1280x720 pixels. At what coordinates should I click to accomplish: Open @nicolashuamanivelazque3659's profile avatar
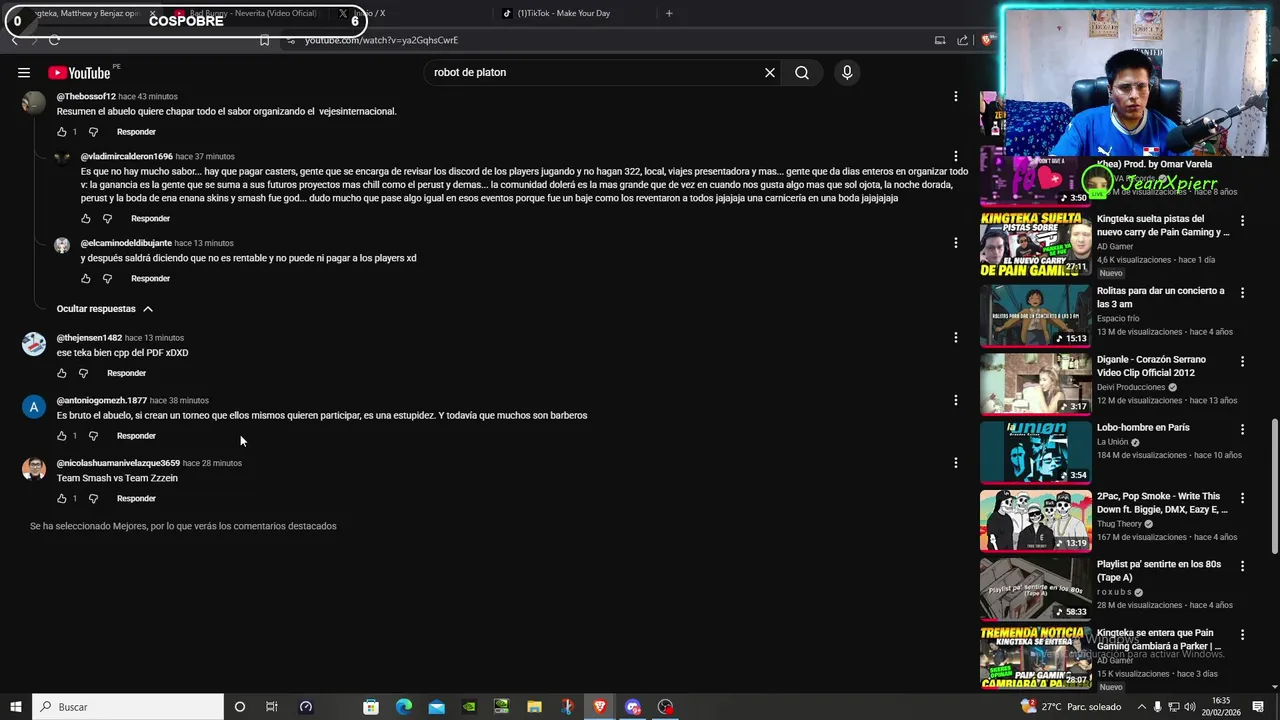coord(34,470)
